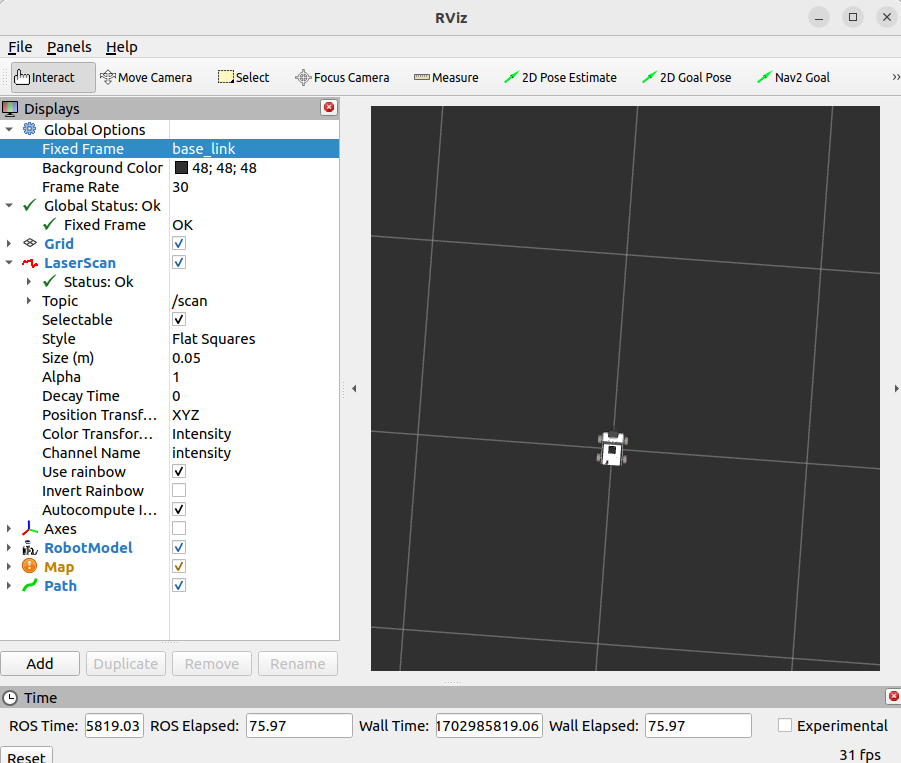Image resolution: width=901 pixels, height=763 pixels.
Task: Activate the Nav2 Goal tool
Action: coord(794,77)
